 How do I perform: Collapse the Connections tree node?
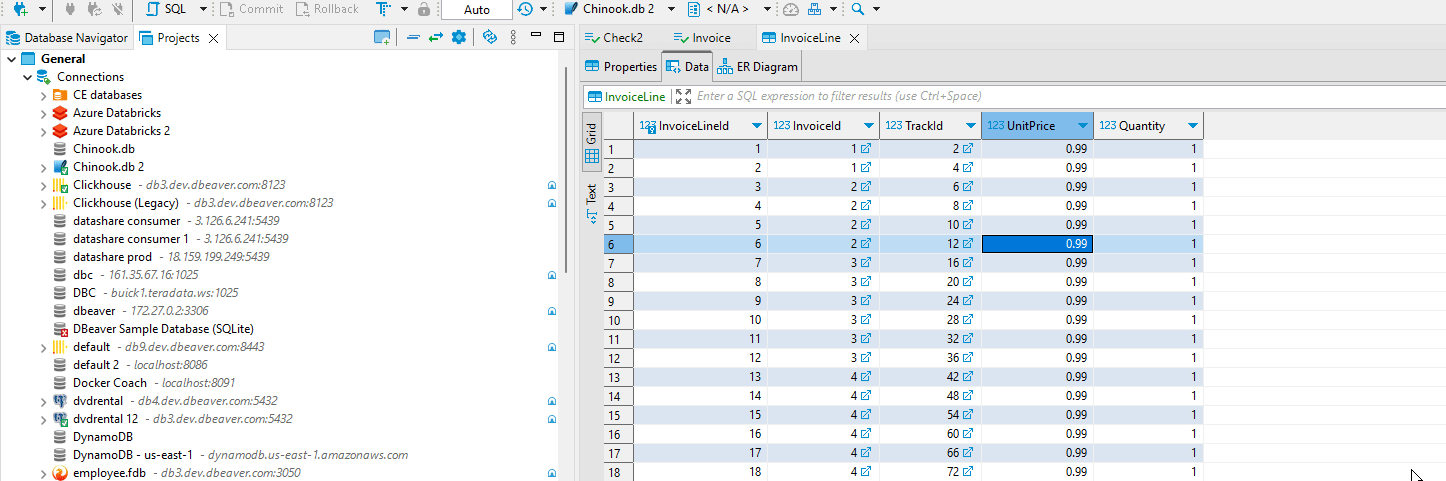27,77
